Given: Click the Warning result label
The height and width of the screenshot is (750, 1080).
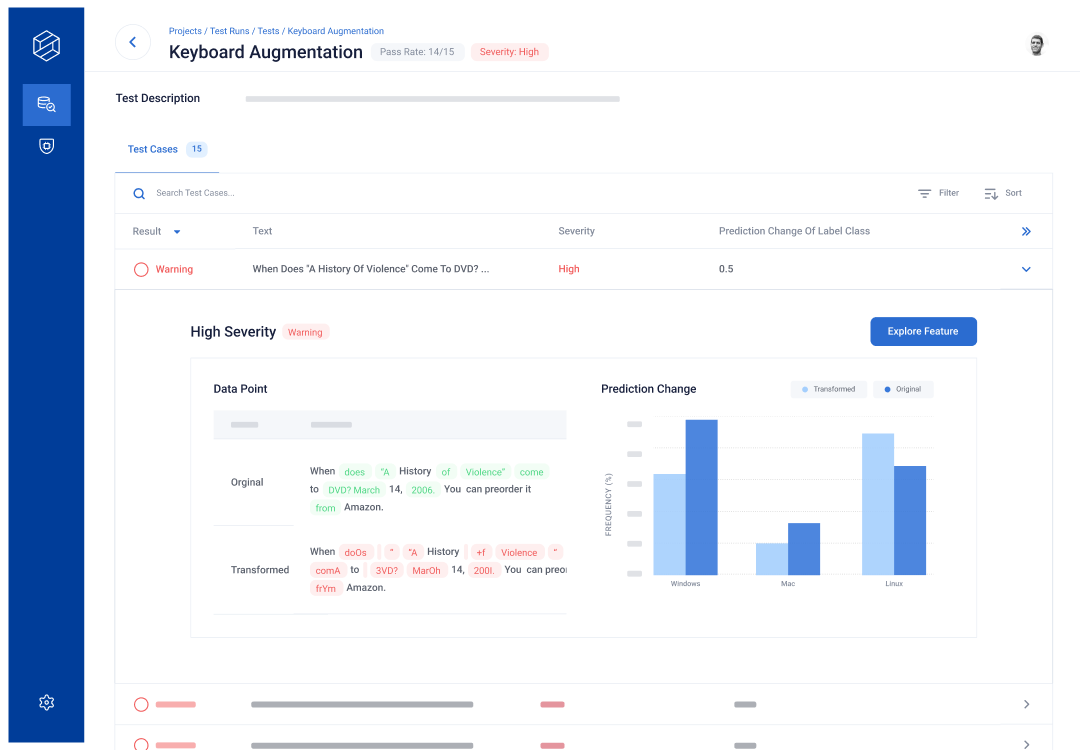Looking at the screenshot, I should coord(174,269).
